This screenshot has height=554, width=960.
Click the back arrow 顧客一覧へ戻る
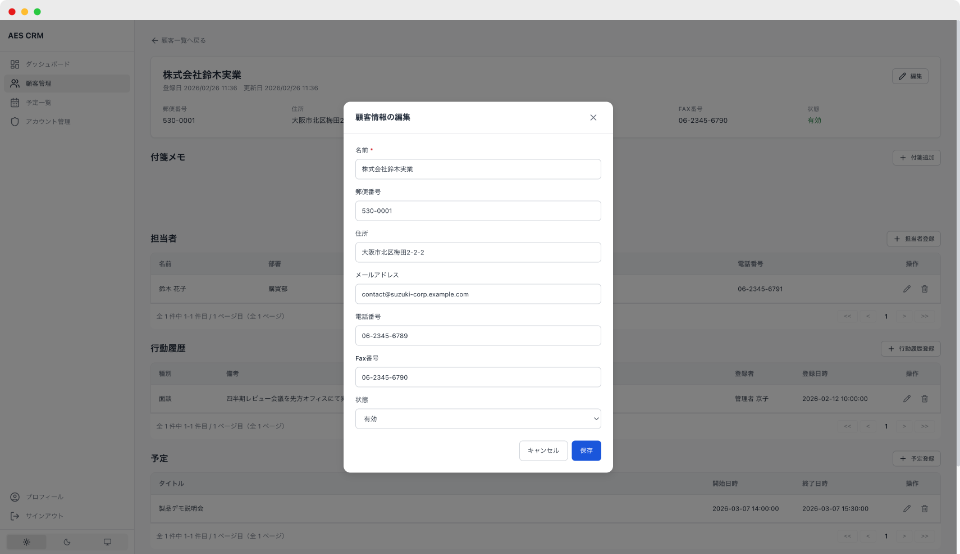pyautogui.click(x=155, y=40)
